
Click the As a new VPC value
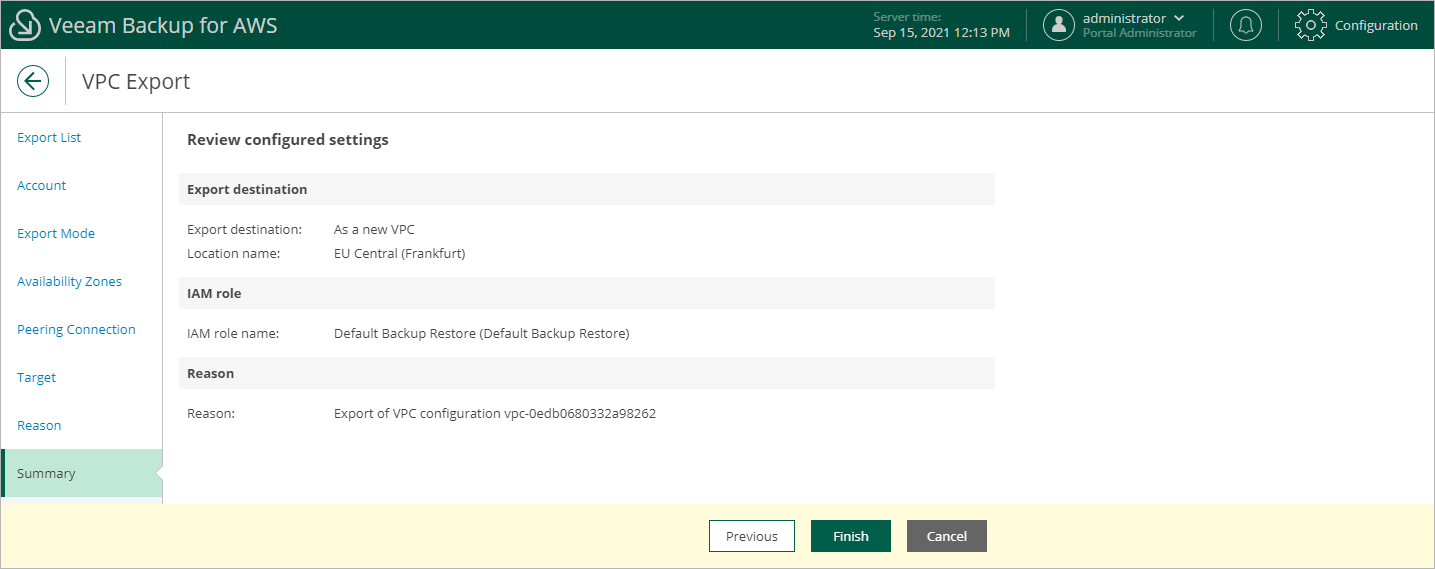[x=374, y=230]
